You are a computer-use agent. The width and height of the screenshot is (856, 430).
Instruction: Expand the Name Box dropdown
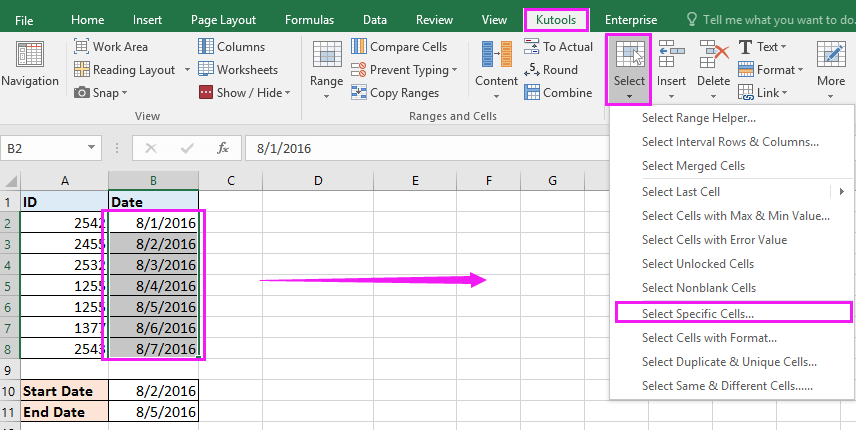point(91,148)
